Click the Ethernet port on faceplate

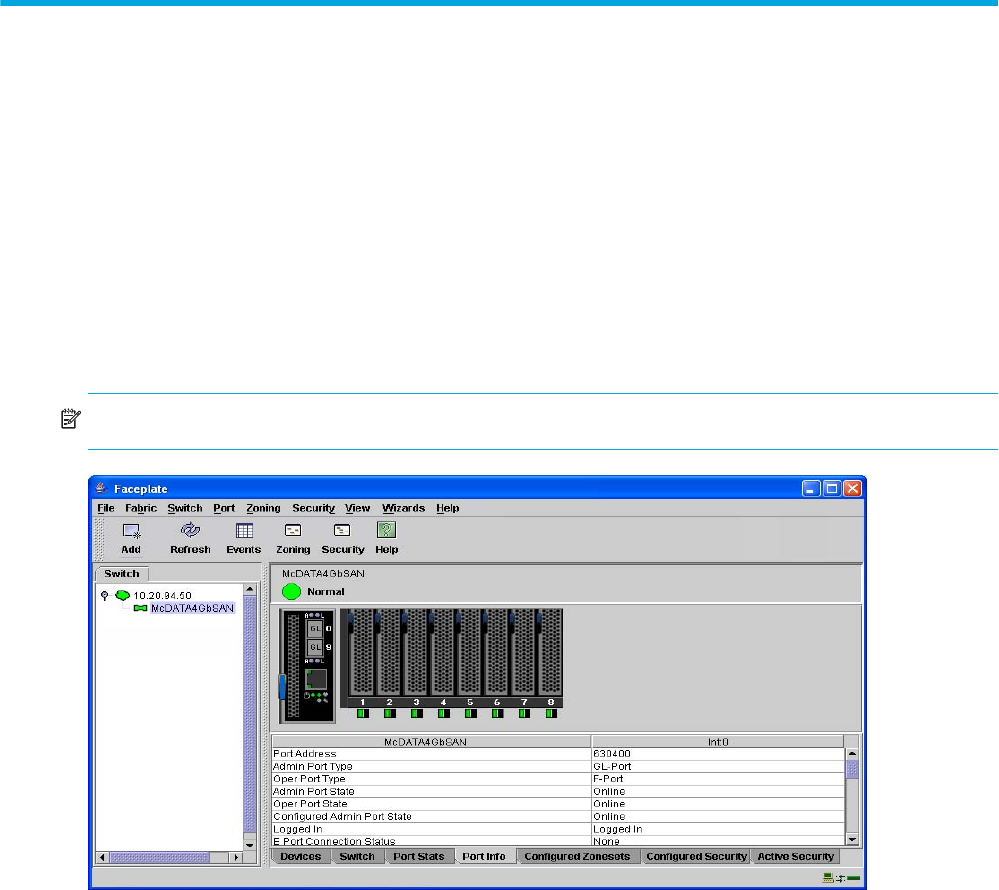(x=316, y=679)
